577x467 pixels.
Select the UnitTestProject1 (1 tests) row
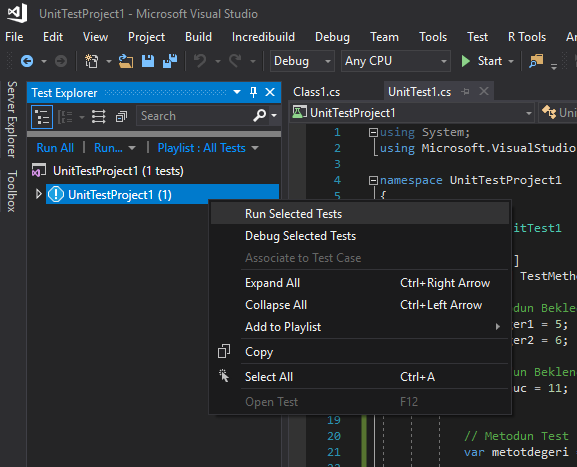pyautogui.click(x=154, y=171)
